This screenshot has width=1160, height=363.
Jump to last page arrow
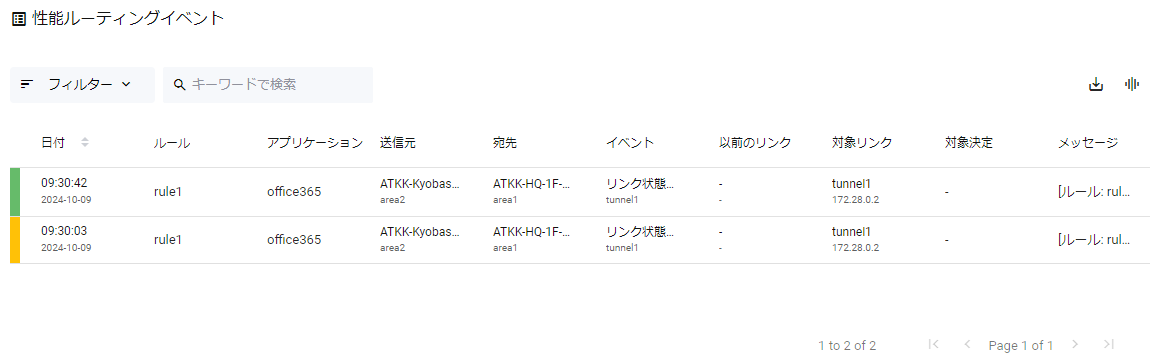pyautogui.click(x=1108, y=345)
